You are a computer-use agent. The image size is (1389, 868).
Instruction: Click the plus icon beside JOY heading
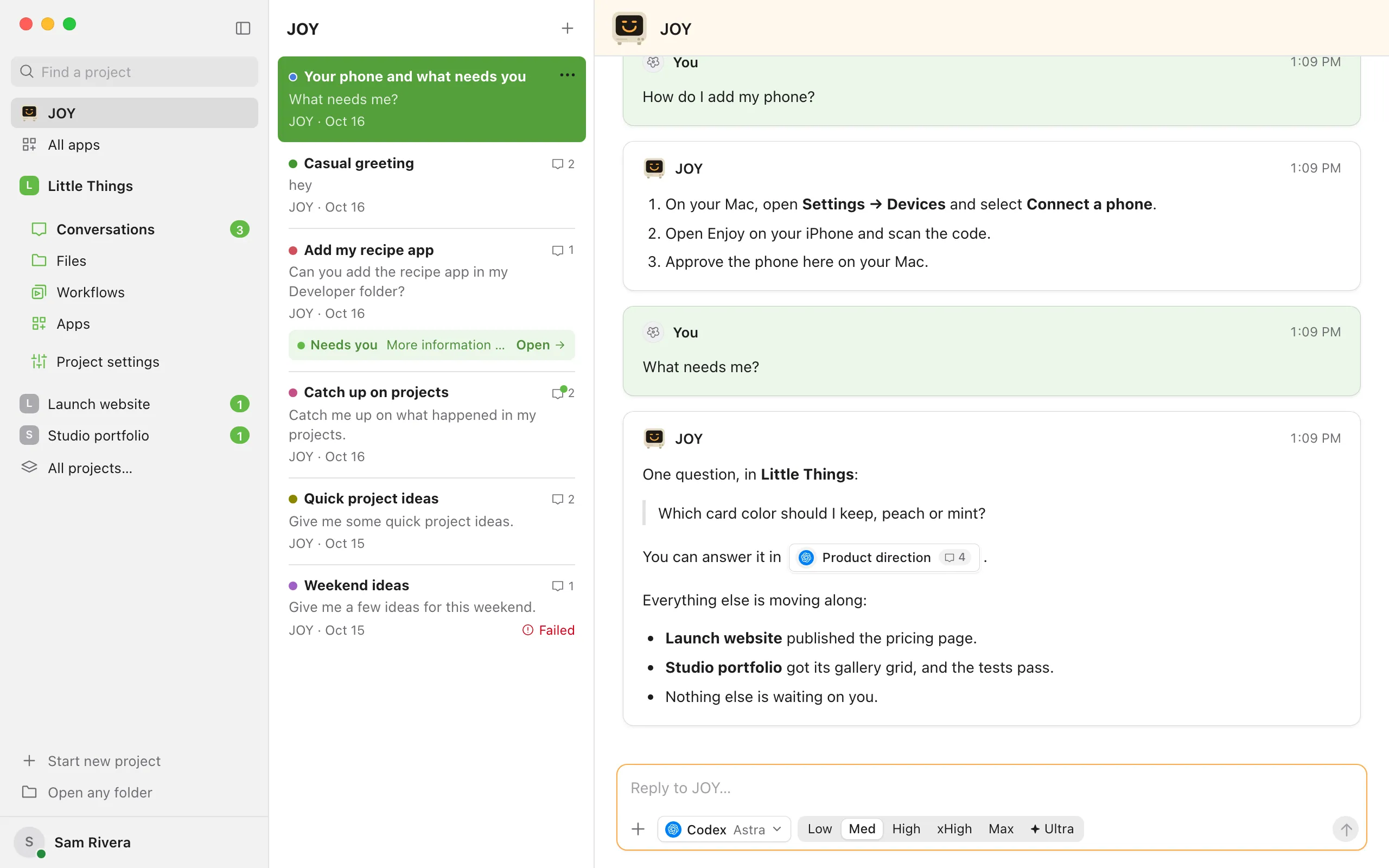(567, 28)
